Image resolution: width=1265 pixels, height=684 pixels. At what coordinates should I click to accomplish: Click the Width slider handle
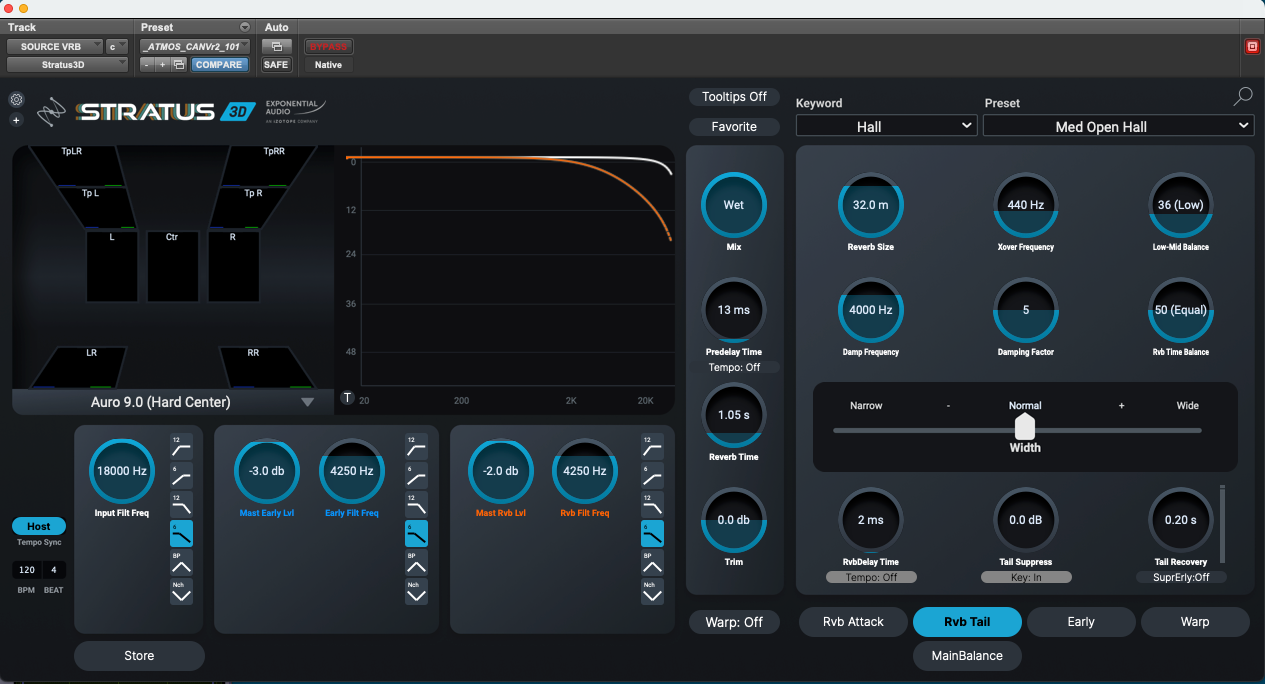(x=1025, y=427)
